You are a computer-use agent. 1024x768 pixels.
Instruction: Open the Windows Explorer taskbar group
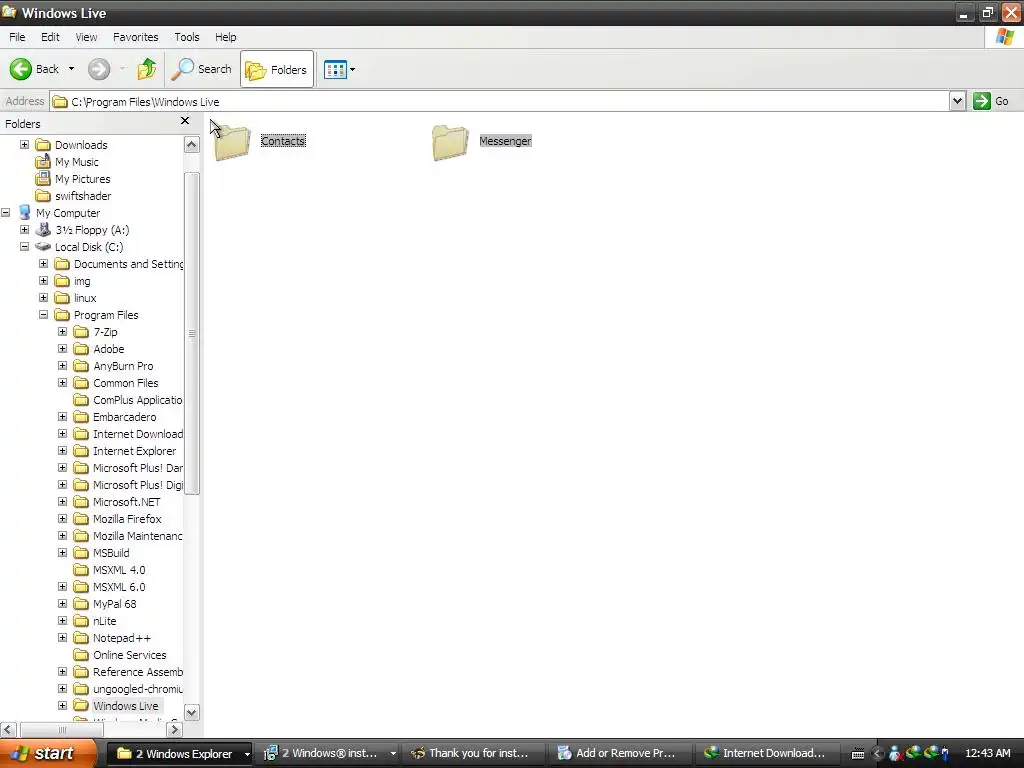click(x=179, y=753)
